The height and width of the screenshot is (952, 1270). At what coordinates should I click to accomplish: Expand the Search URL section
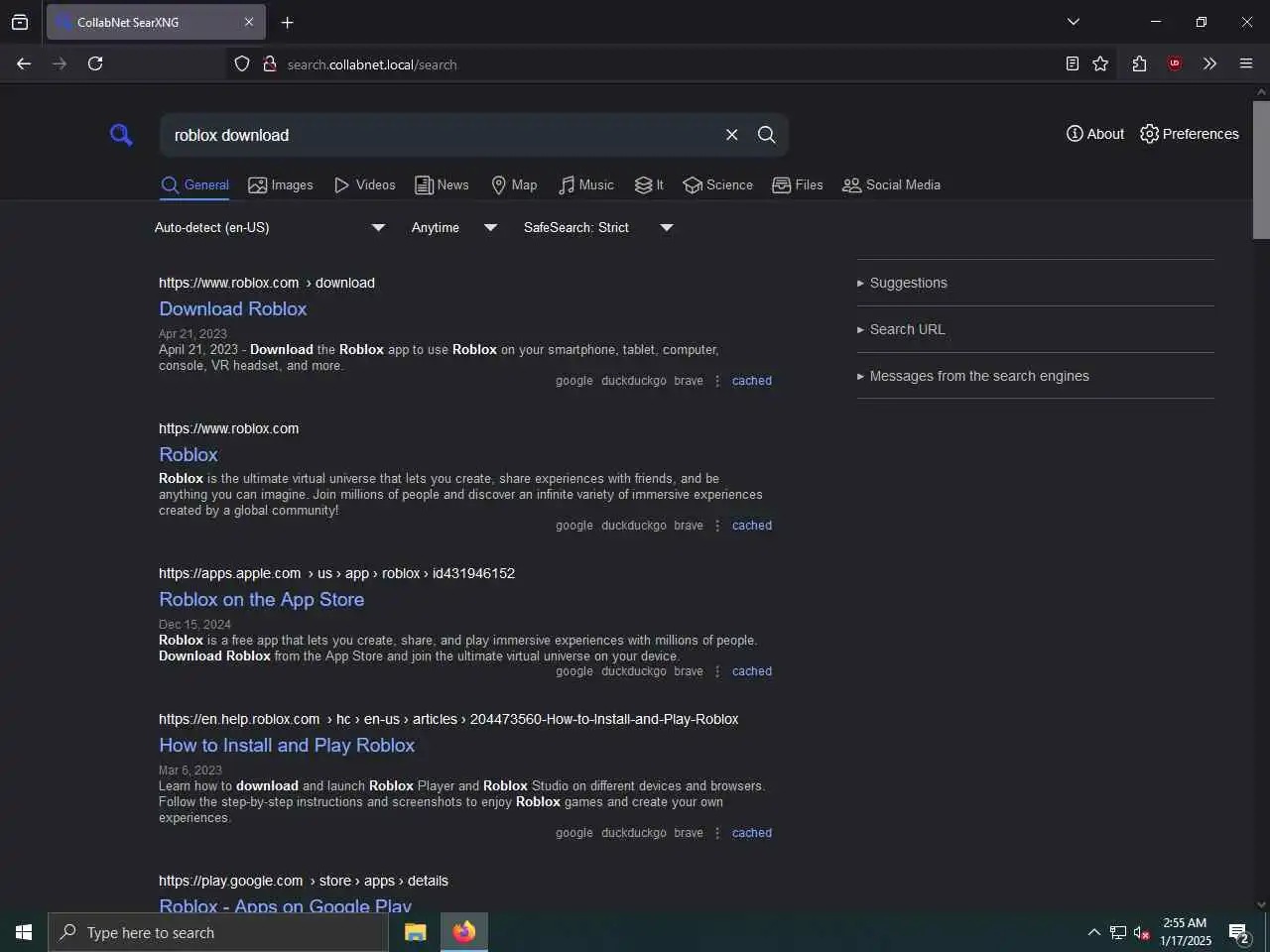click(901, 330)
